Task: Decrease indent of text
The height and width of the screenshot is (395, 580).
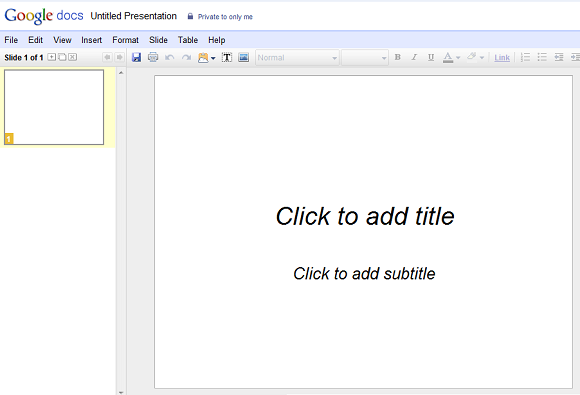Action: click(559, 57)
